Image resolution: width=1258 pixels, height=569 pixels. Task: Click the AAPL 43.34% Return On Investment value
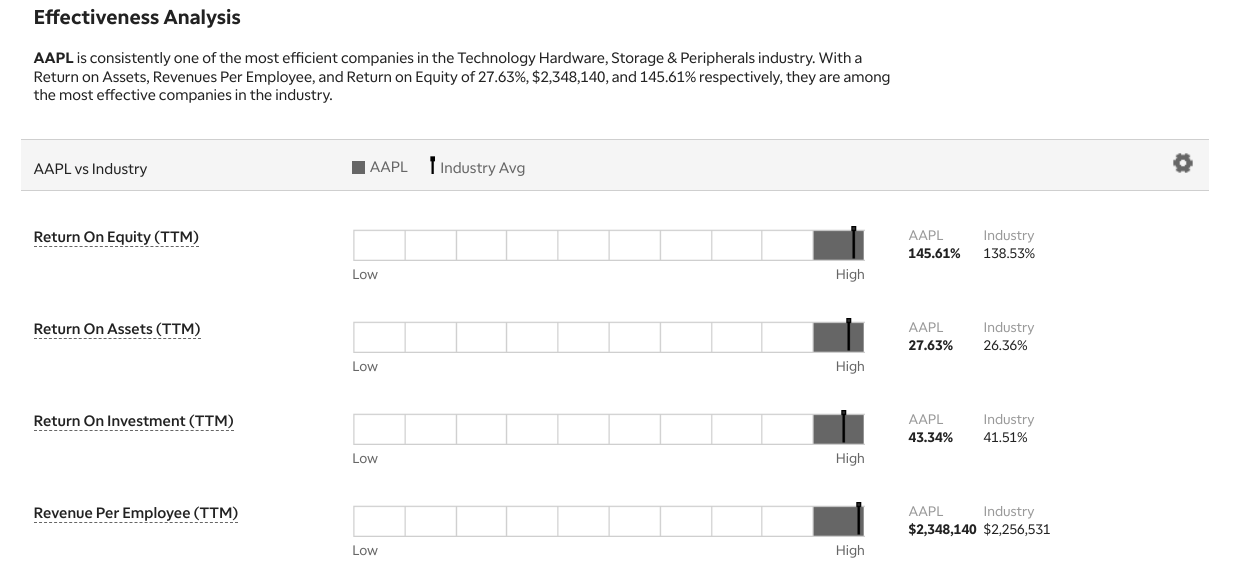930,438
